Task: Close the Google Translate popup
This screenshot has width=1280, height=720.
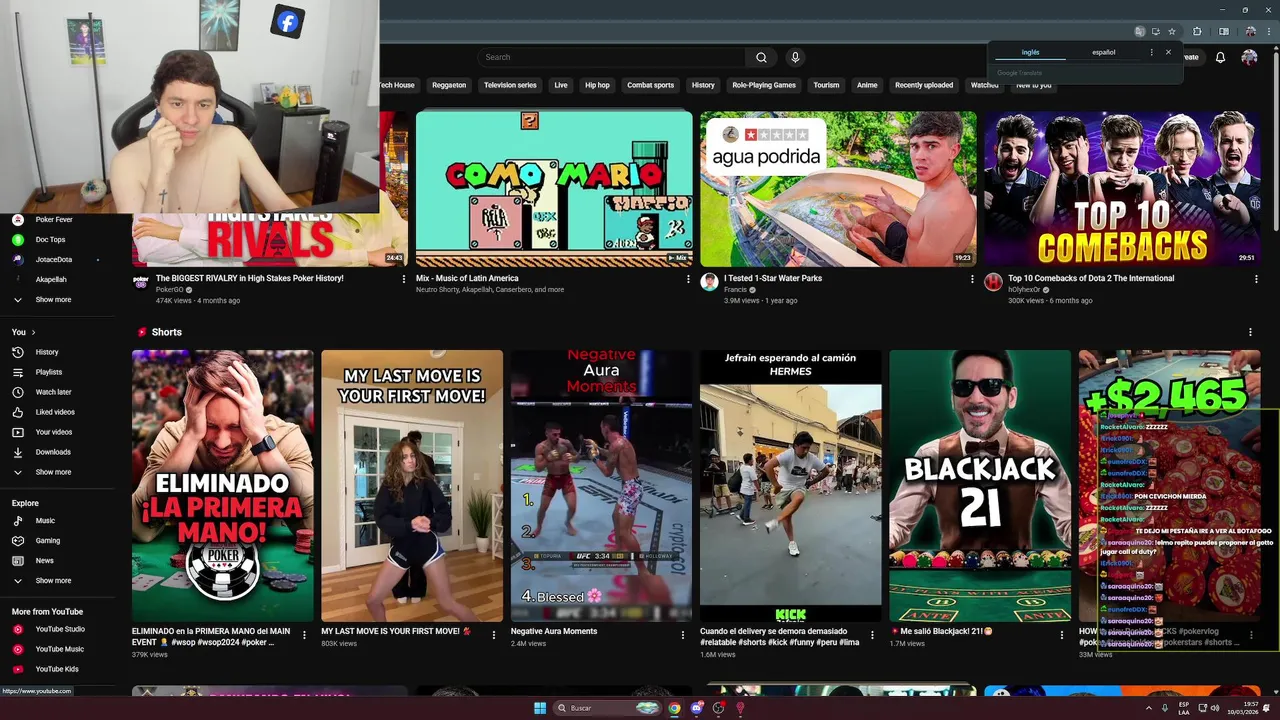Action: point(1168,52)
